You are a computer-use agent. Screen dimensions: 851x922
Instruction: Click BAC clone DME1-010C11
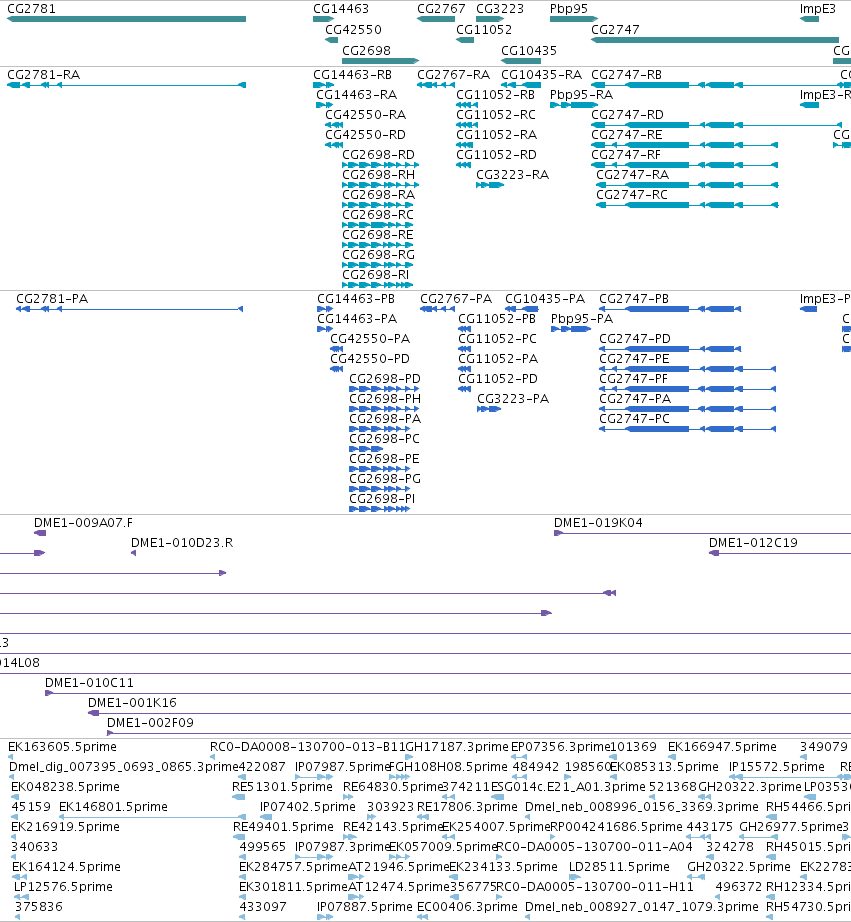coord(89,683)
